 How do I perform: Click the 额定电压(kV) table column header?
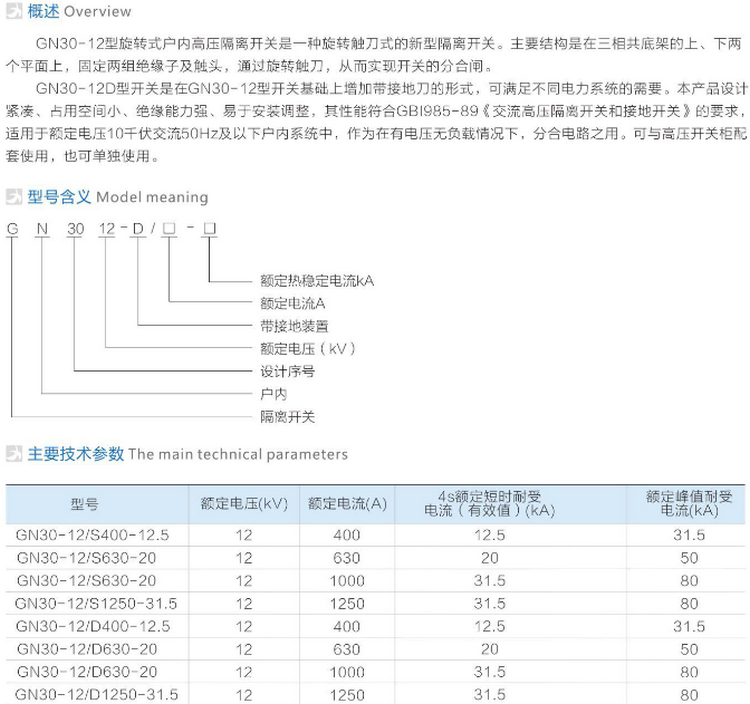point(244,504)
